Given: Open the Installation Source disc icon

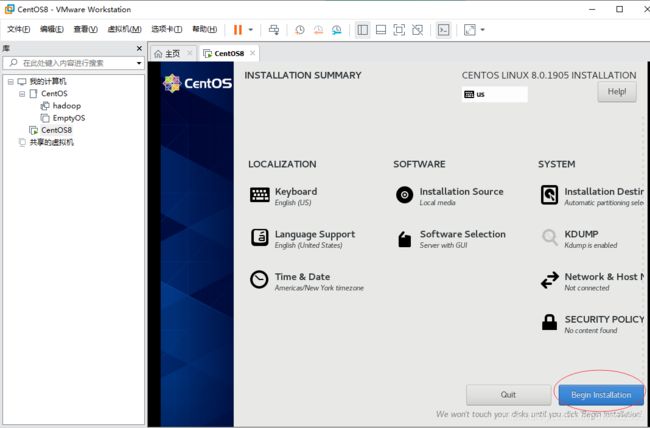Looking at the screenshot, I should click(x=404, y=195).
